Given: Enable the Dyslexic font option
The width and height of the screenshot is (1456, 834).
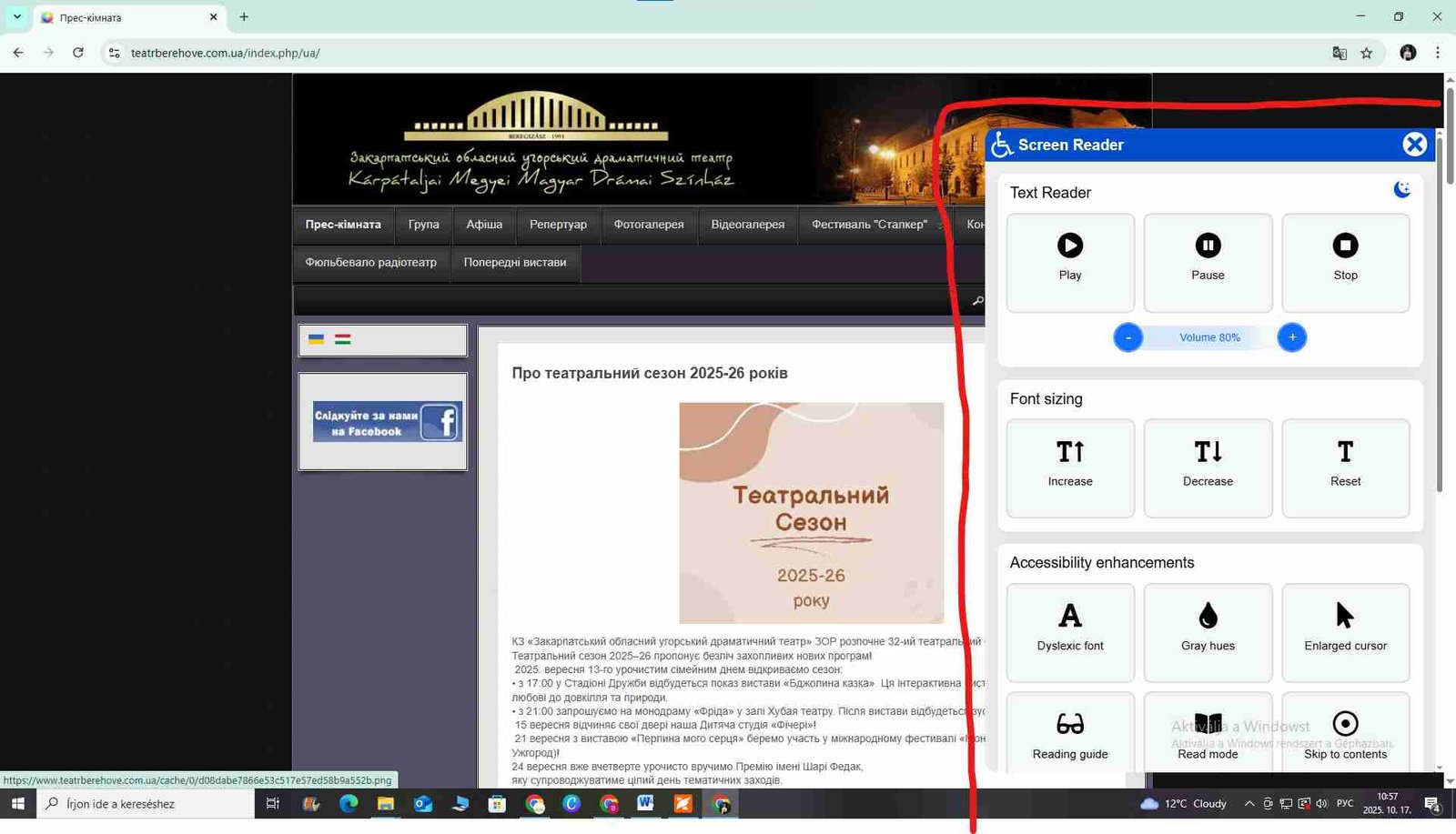Looking at the screenshot, I should pyautogui.click(x=1070, y=632).
